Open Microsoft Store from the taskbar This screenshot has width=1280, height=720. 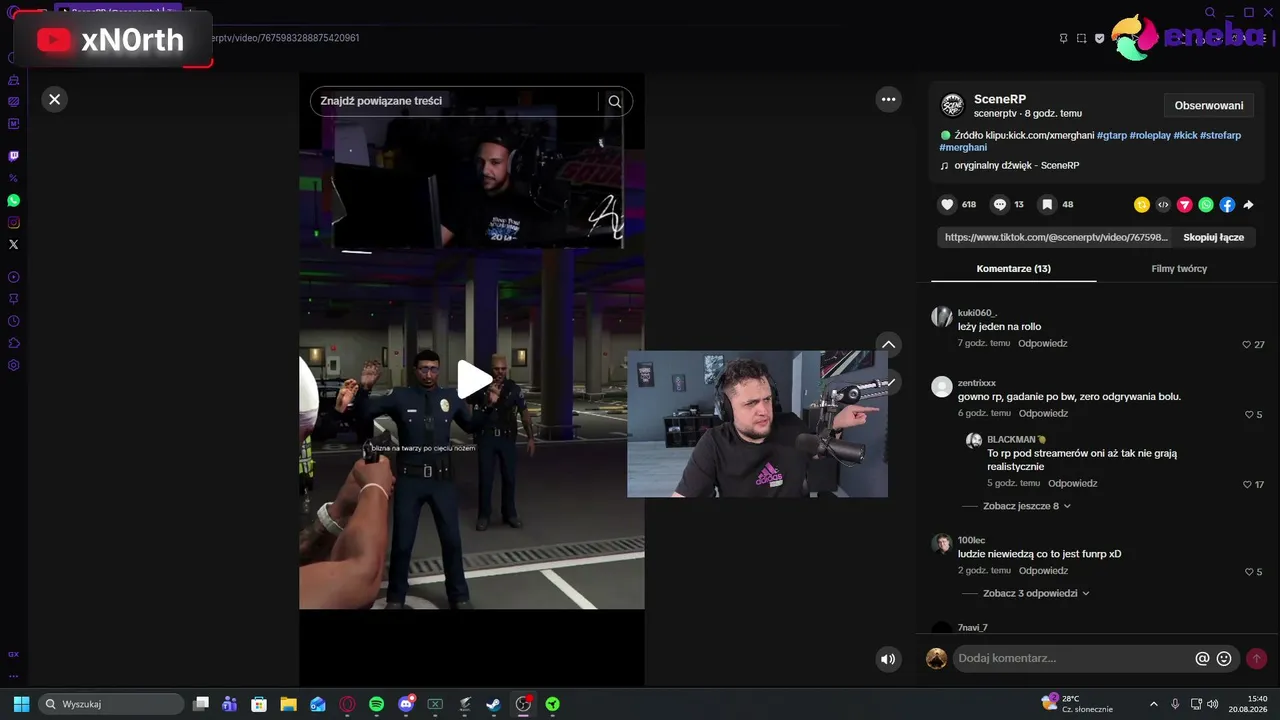coord(259,704)
